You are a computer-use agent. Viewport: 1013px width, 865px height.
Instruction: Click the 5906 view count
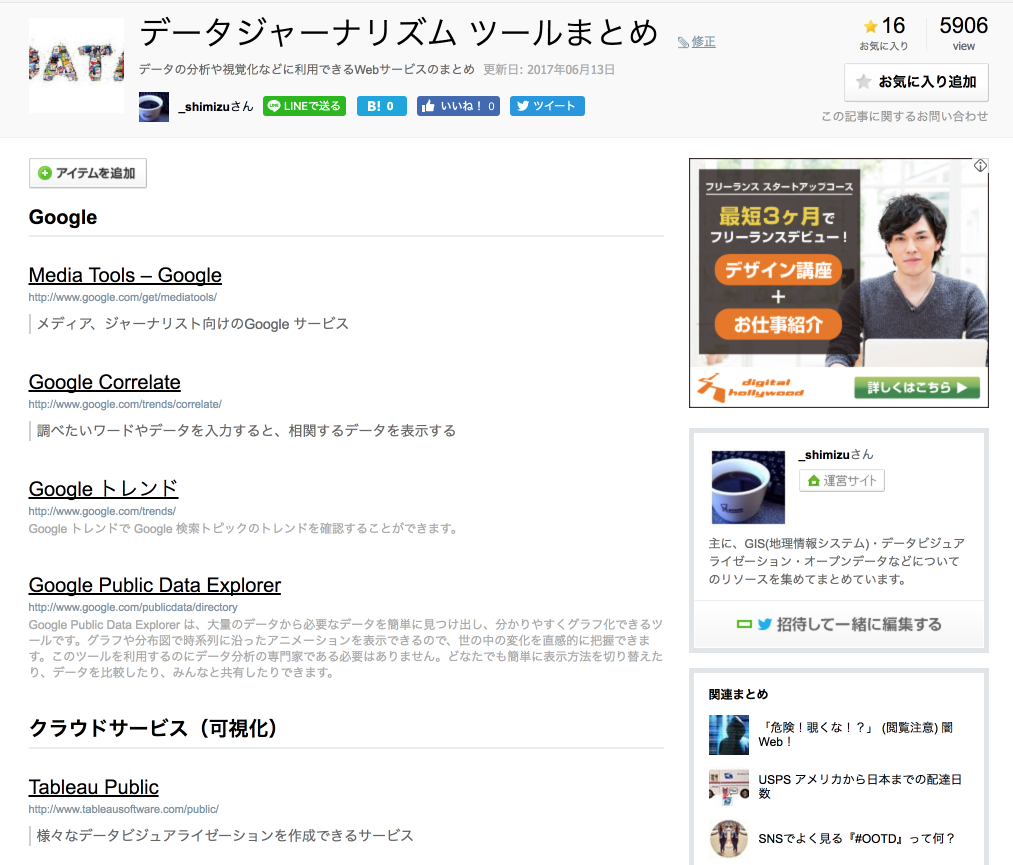point(963,26)
